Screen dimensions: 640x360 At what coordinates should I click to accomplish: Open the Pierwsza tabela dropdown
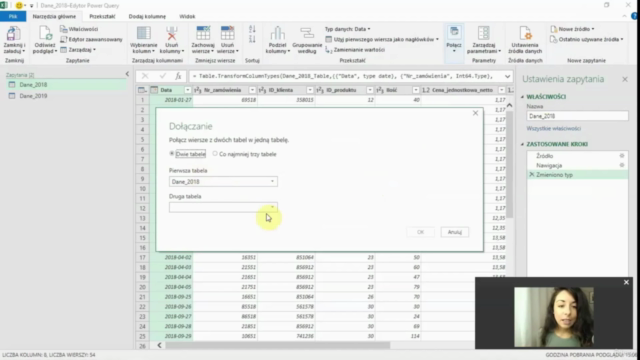(223, 182)
